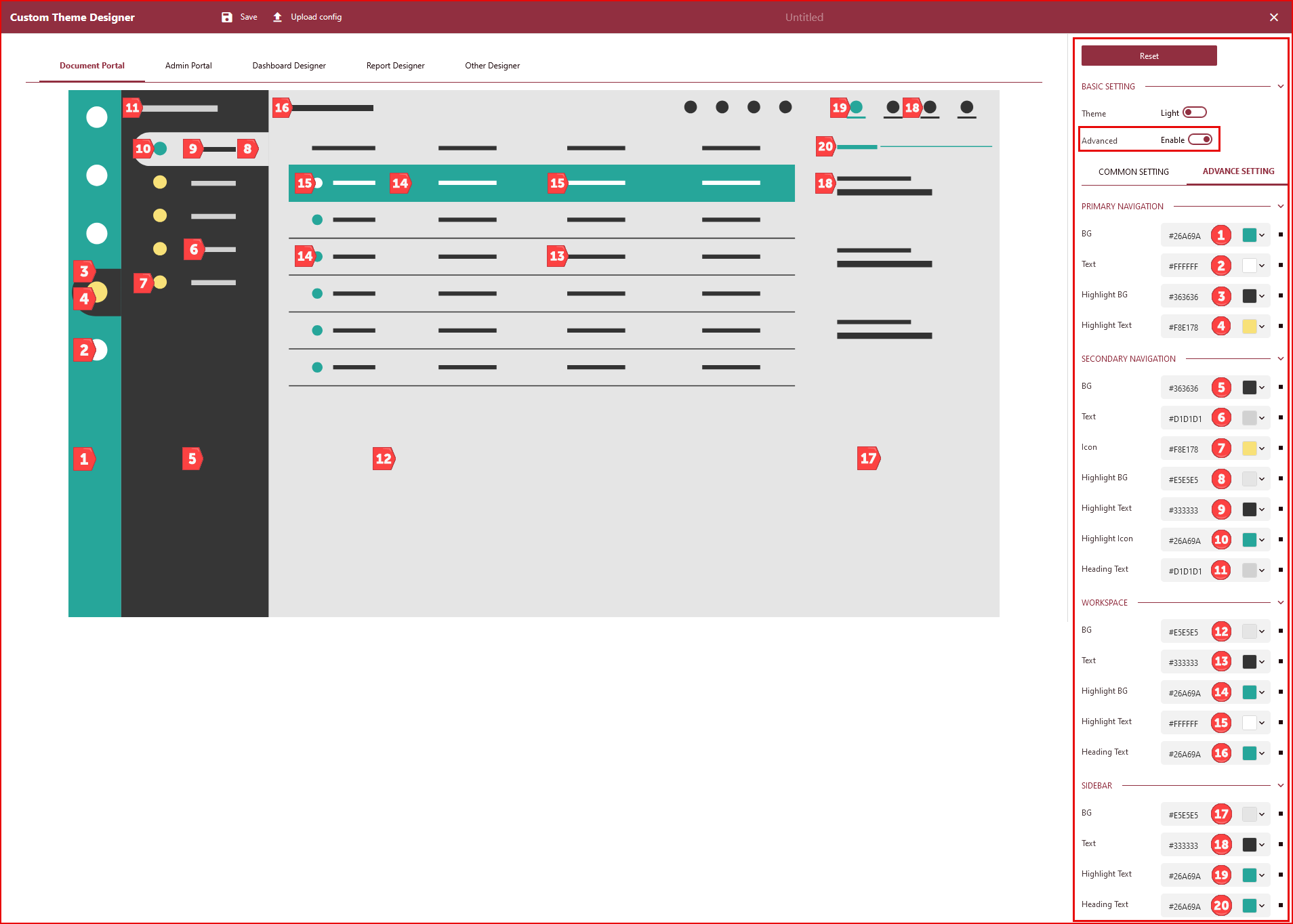Click the Workspace BG hex value field
Screen dimensions: 1293x924
click(x=1183, y=632)
